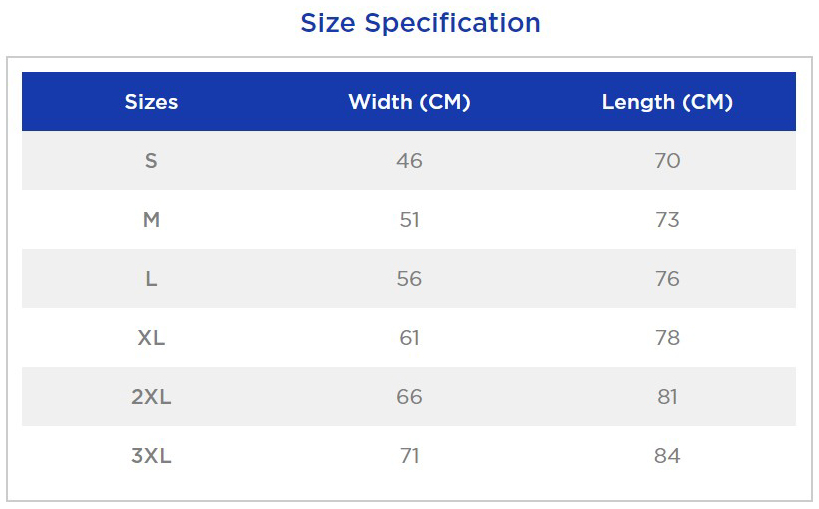Screen dimensions: 819x509
Task: Select width value 71 for size 3XL
Action: (x=409, y=456)
